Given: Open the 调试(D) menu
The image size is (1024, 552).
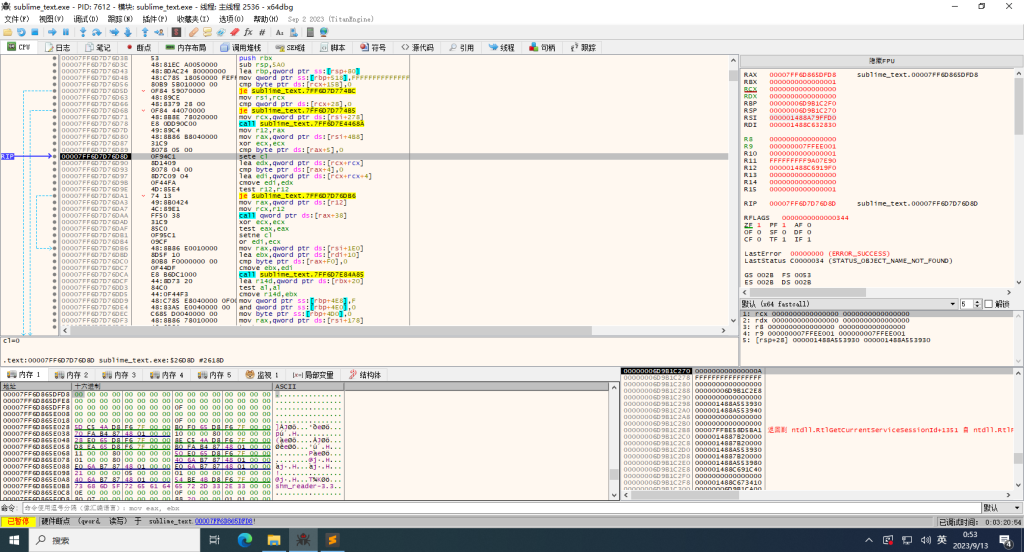Looking at the screenshot, I should click(x=86, y=19).
